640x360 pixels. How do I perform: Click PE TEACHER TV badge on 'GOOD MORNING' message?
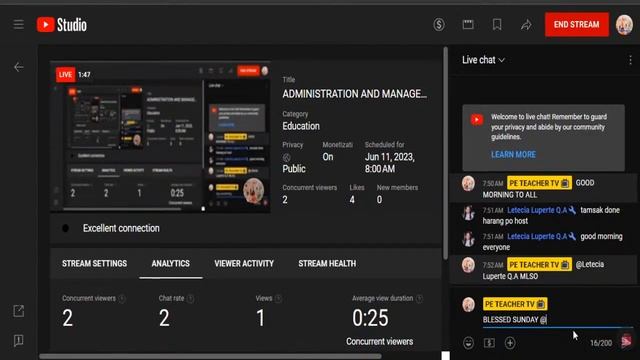click(539, 183)
